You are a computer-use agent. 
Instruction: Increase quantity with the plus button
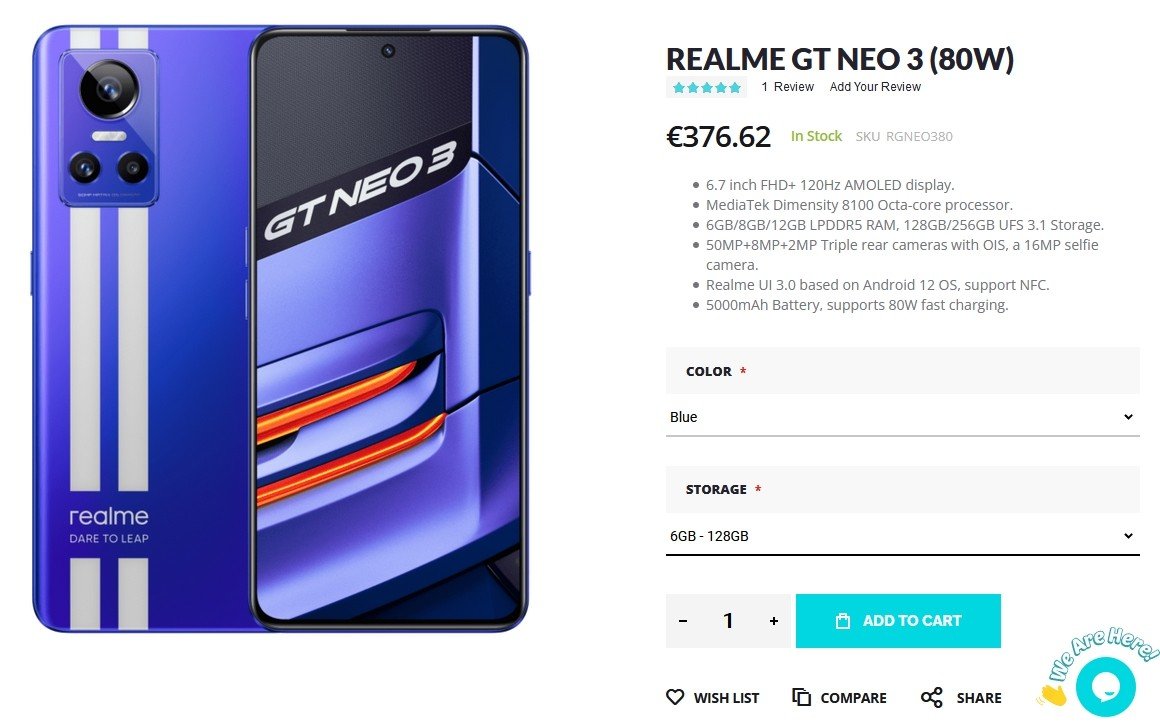[773, 621]
